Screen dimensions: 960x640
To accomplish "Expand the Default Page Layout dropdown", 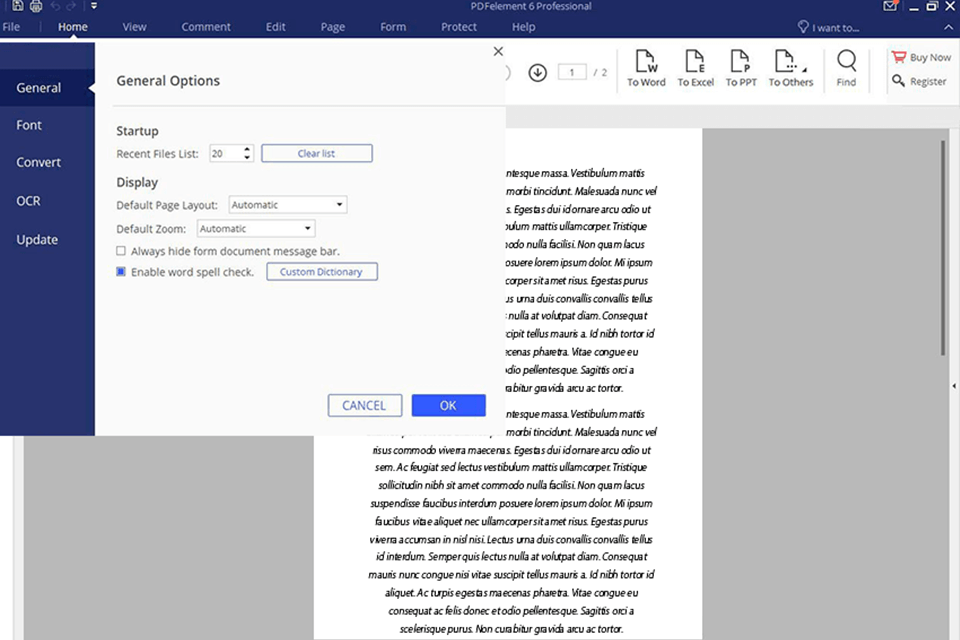I will pos(288,205).
